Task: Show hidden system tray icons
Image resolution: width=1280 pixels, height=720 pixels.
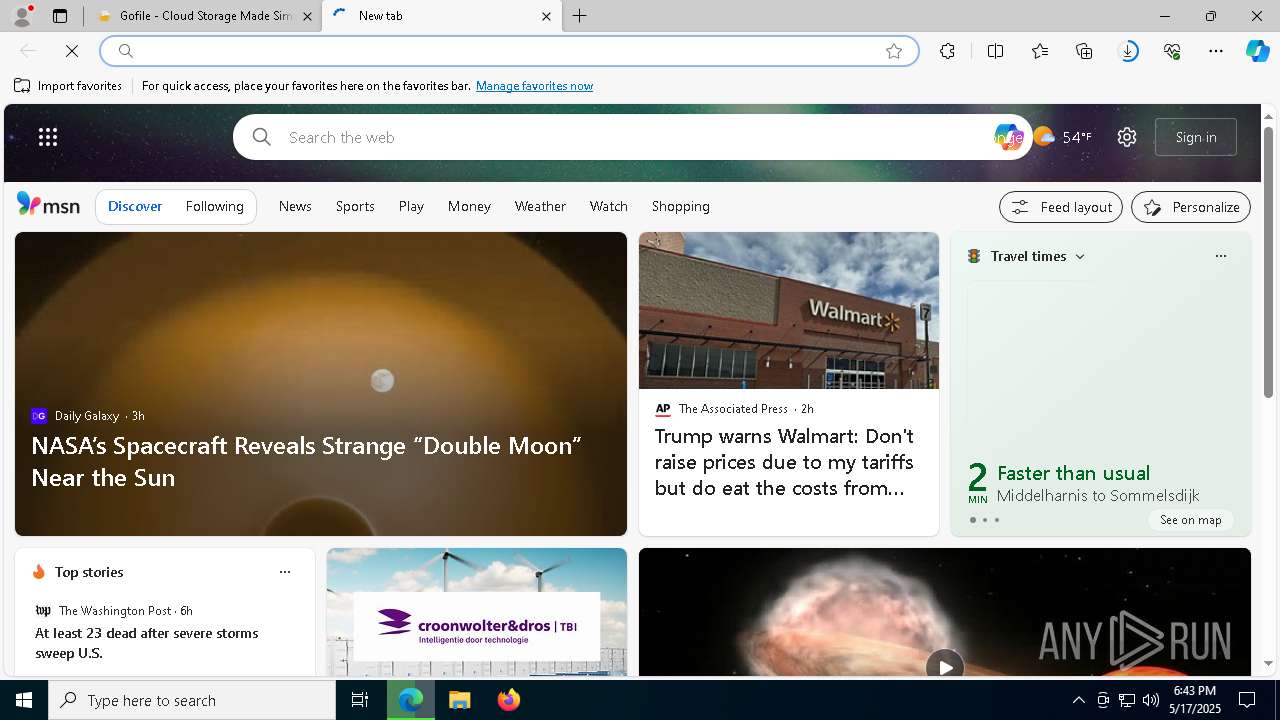Action: pyautogui.click(x=1078, y=700)
